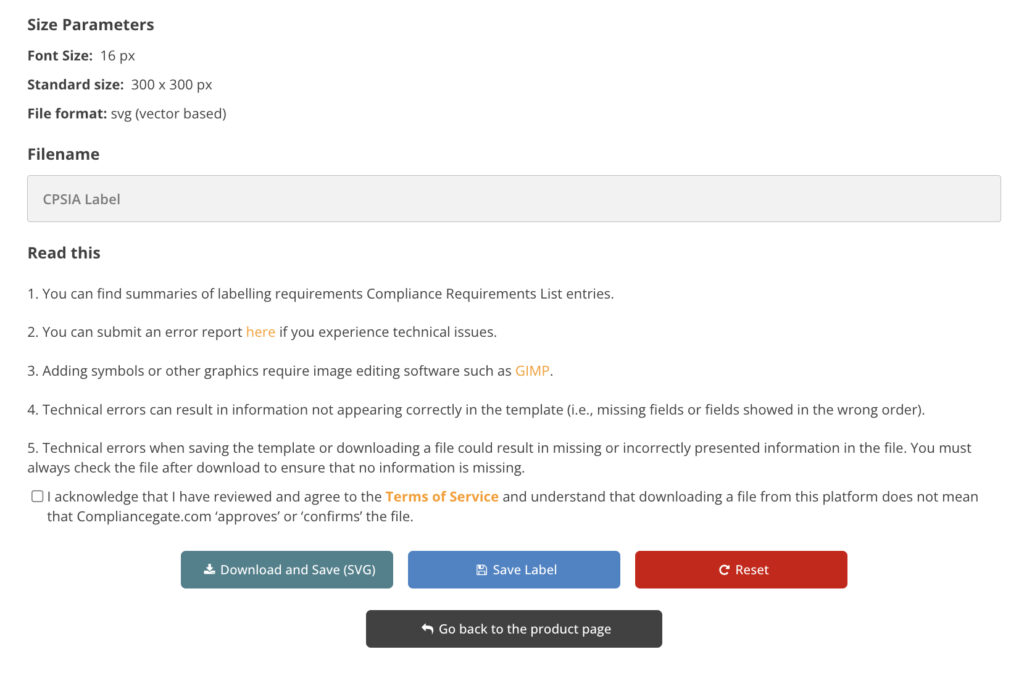Select 'Go back to the product page'
This screenshot has height=673, width=1024.
click(x=514, y=629)
